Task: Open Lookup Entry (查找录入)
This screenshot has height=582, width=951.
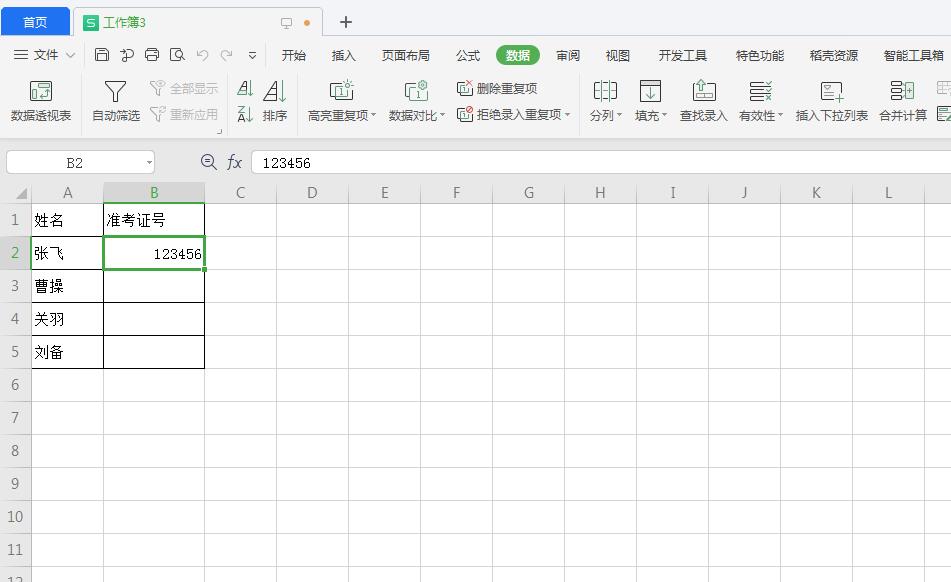Action: point(704,101)
